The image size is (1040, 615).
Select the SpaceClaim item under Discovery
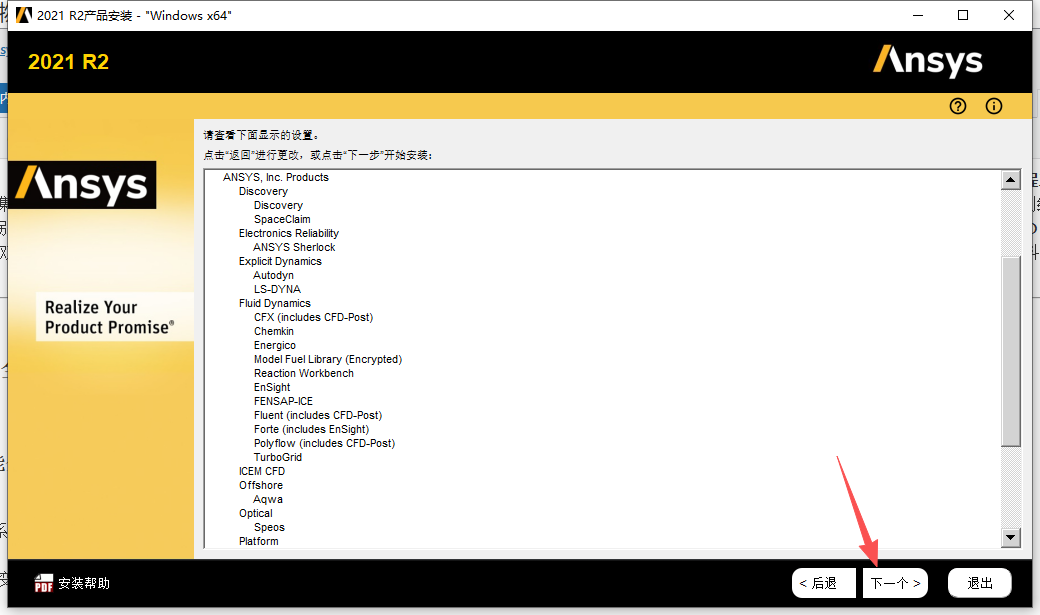282,219
